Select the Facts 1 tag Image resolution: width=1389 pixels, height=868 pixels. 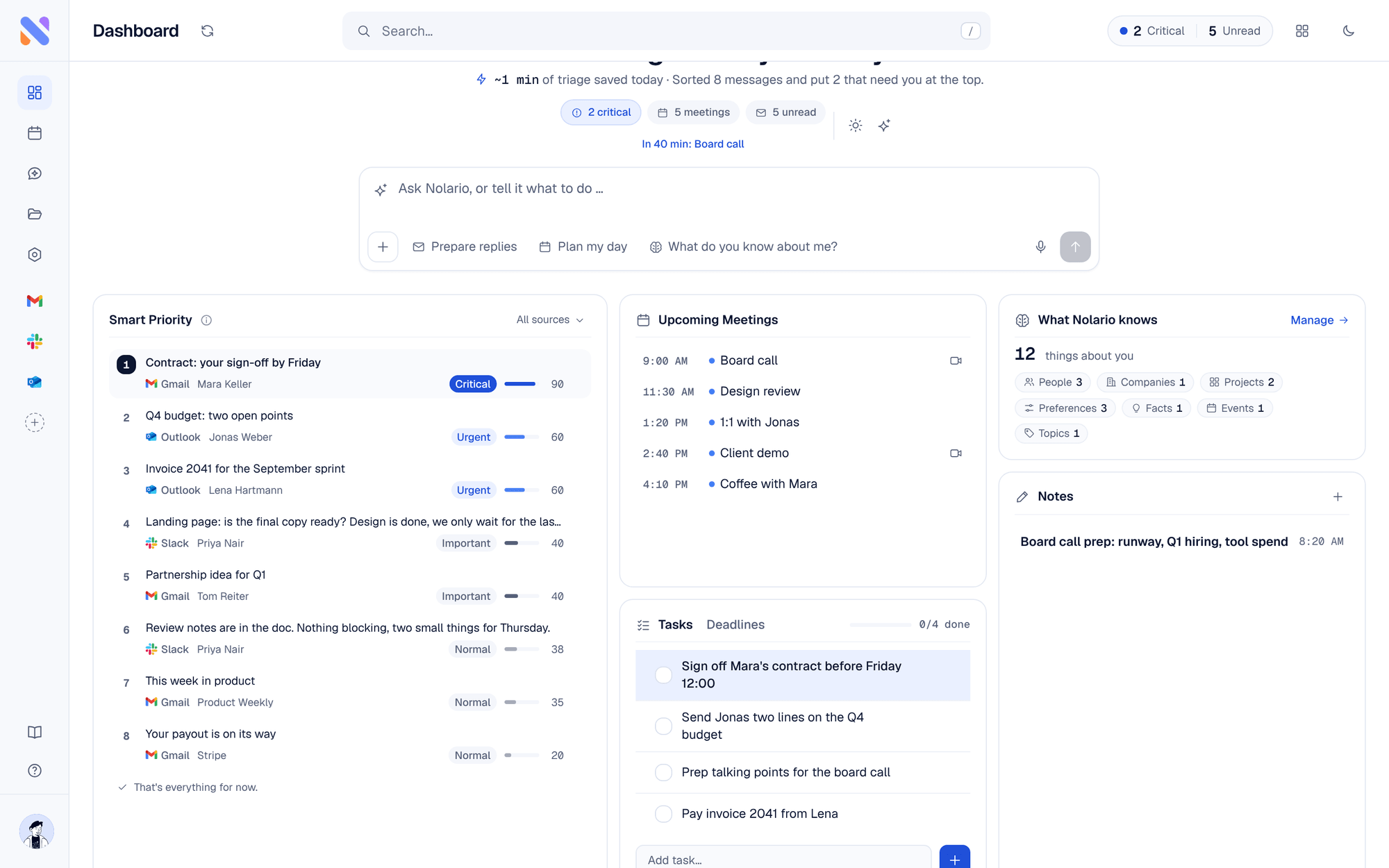pos(1156,408)
